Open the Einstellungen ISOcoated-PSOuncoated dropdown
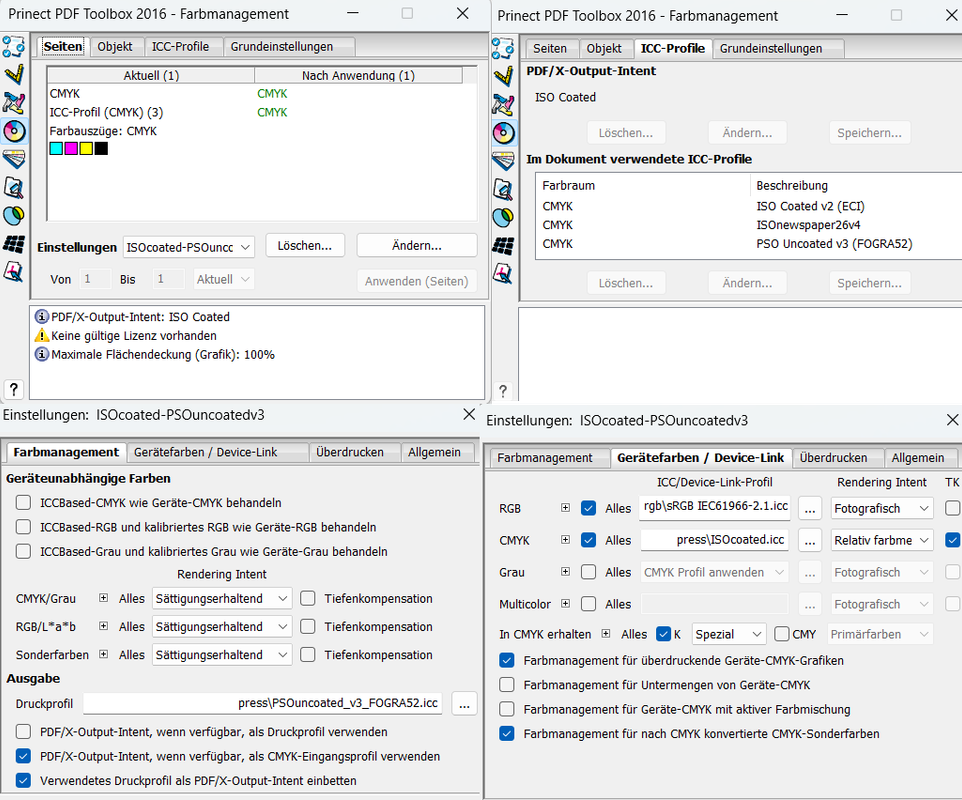The image size is (962, 800). pyautogui.click(x=189, y=247)
